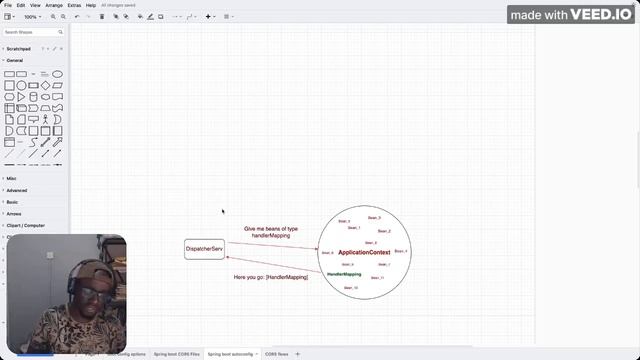
Task: Click the delete trash icon
Action: point(102,17)
